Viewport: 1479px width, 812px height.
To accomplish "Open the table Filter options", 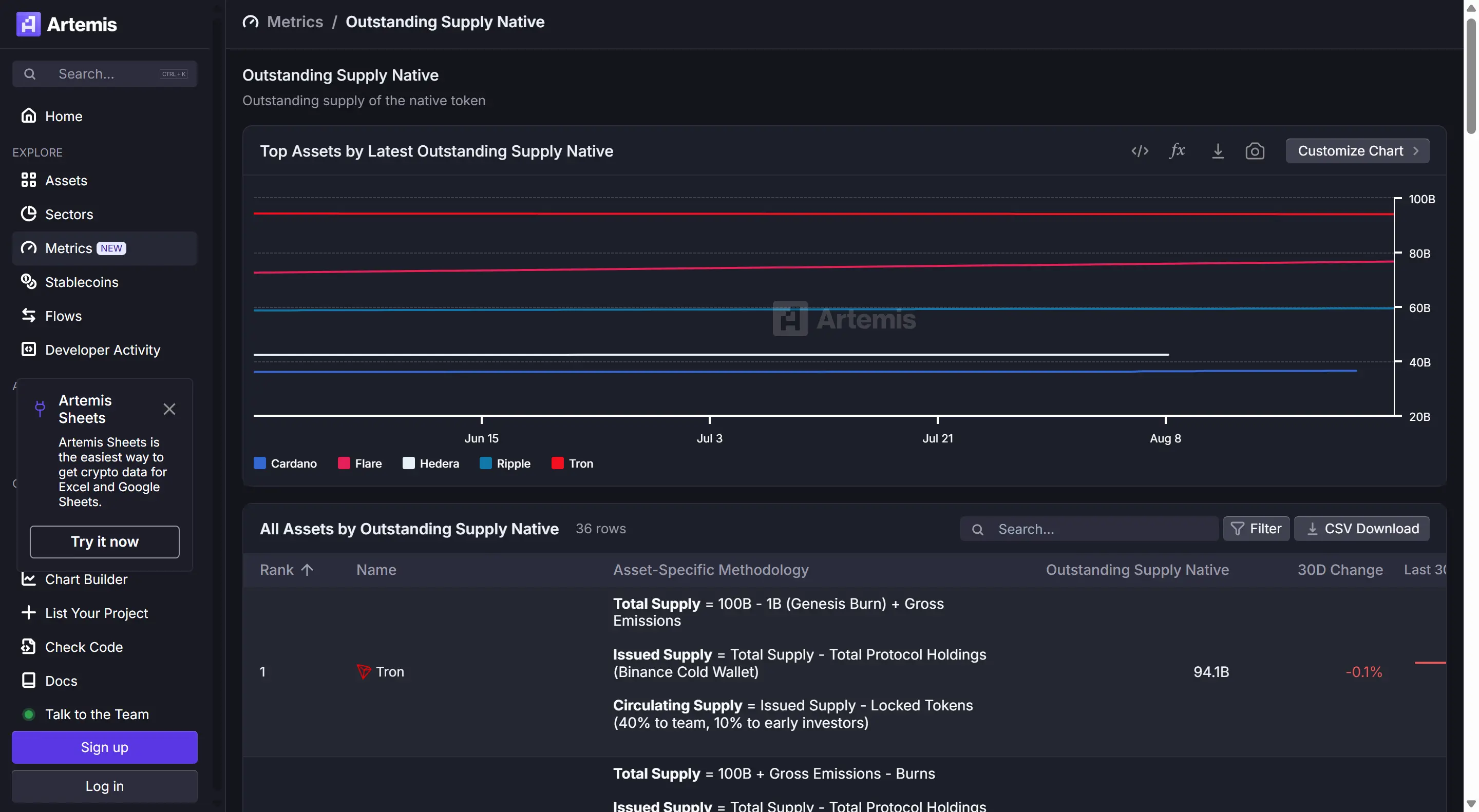I will [1256, 529].
